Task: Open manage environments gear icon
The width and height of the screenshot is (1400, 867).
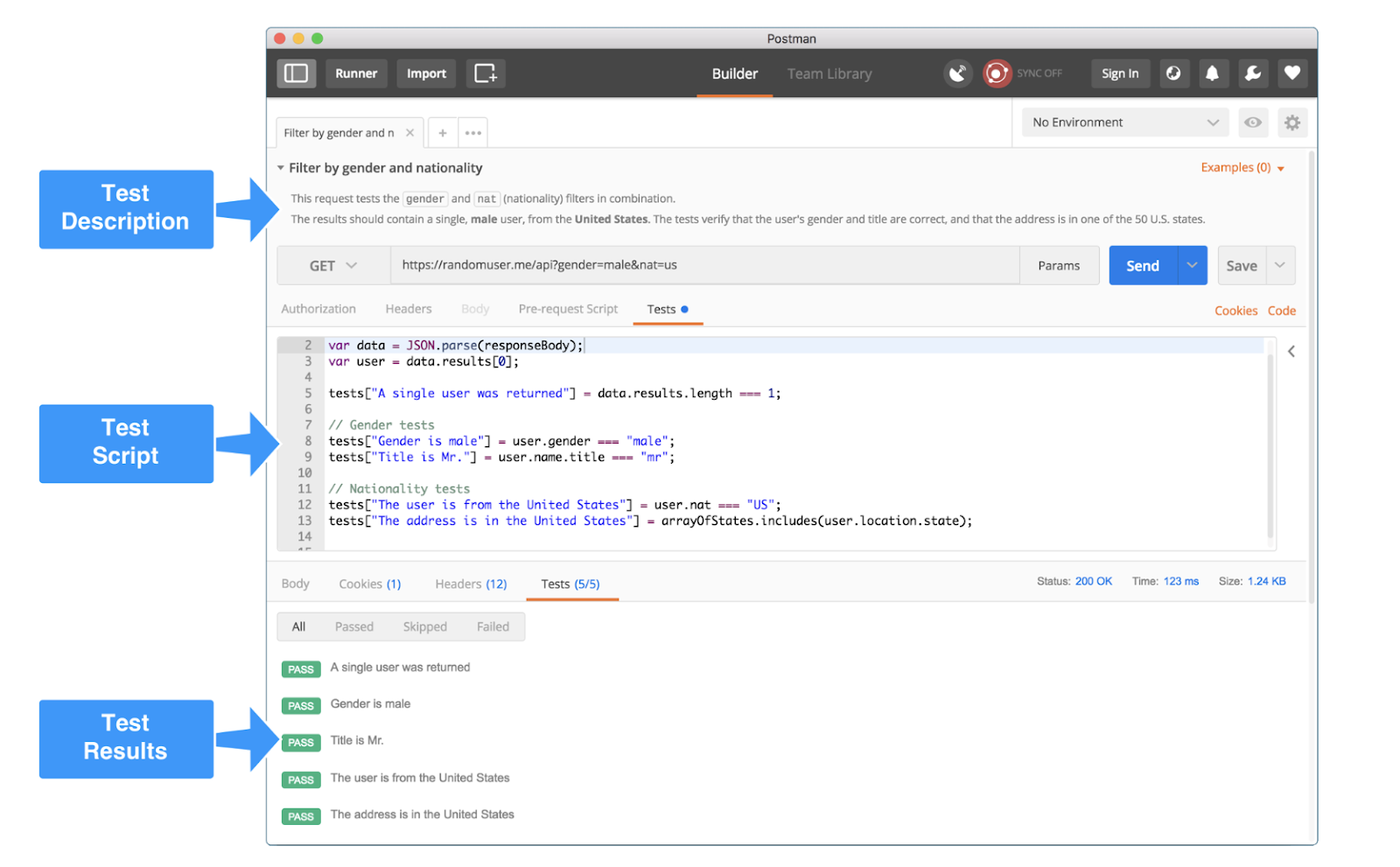Action: click(1292, 122)
